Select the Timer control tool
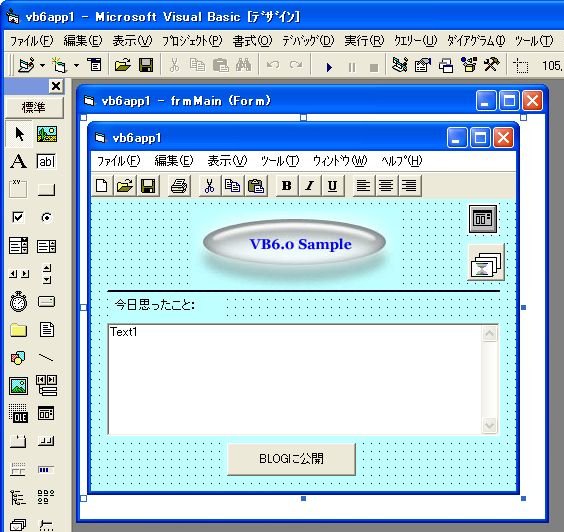 18,301
